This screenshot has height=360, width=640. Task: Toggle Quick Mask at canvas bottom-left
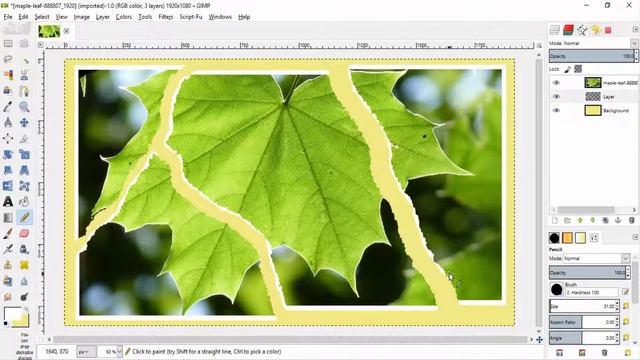[x=41, y=339]
